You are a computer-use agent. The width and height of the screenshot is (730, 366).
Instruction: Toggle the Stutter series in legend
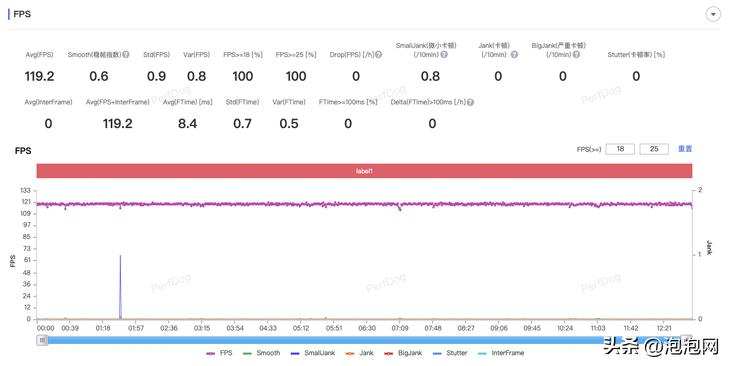click(450, 353)
